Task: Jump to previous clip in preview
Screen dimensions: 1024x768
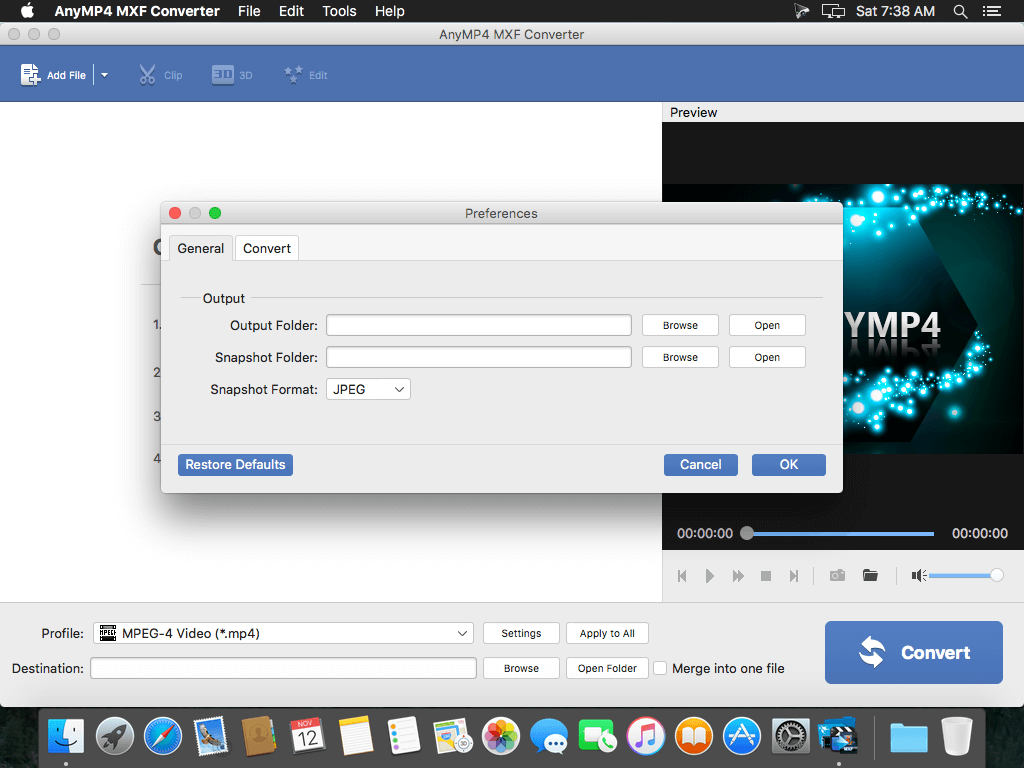Action: (x=682, y=576)
